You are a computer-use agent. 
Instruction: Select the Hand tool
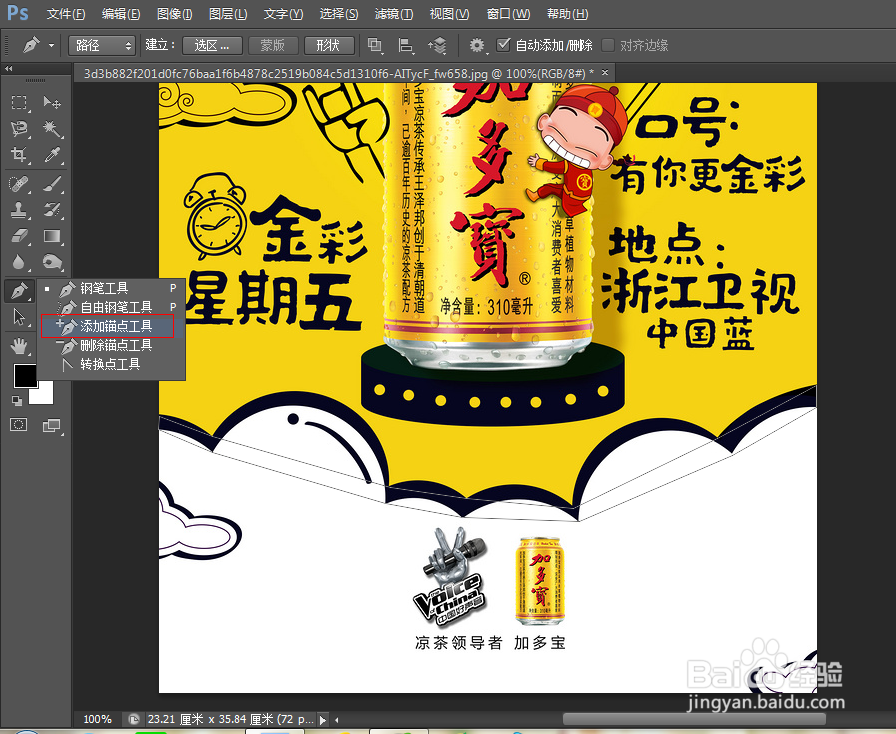coord(19,345)
